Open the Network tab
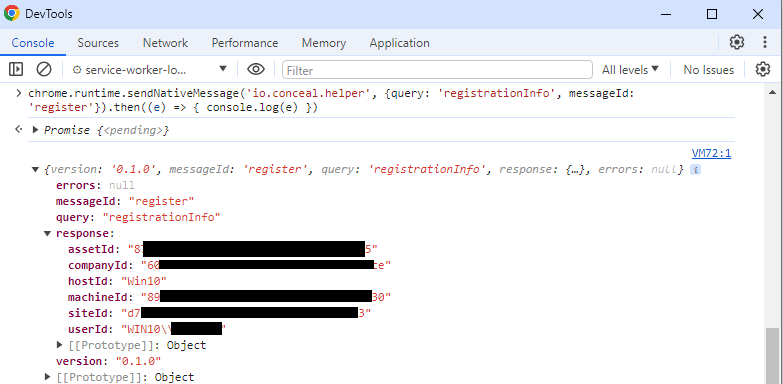 pyautogui.click(x=165, y=43)
